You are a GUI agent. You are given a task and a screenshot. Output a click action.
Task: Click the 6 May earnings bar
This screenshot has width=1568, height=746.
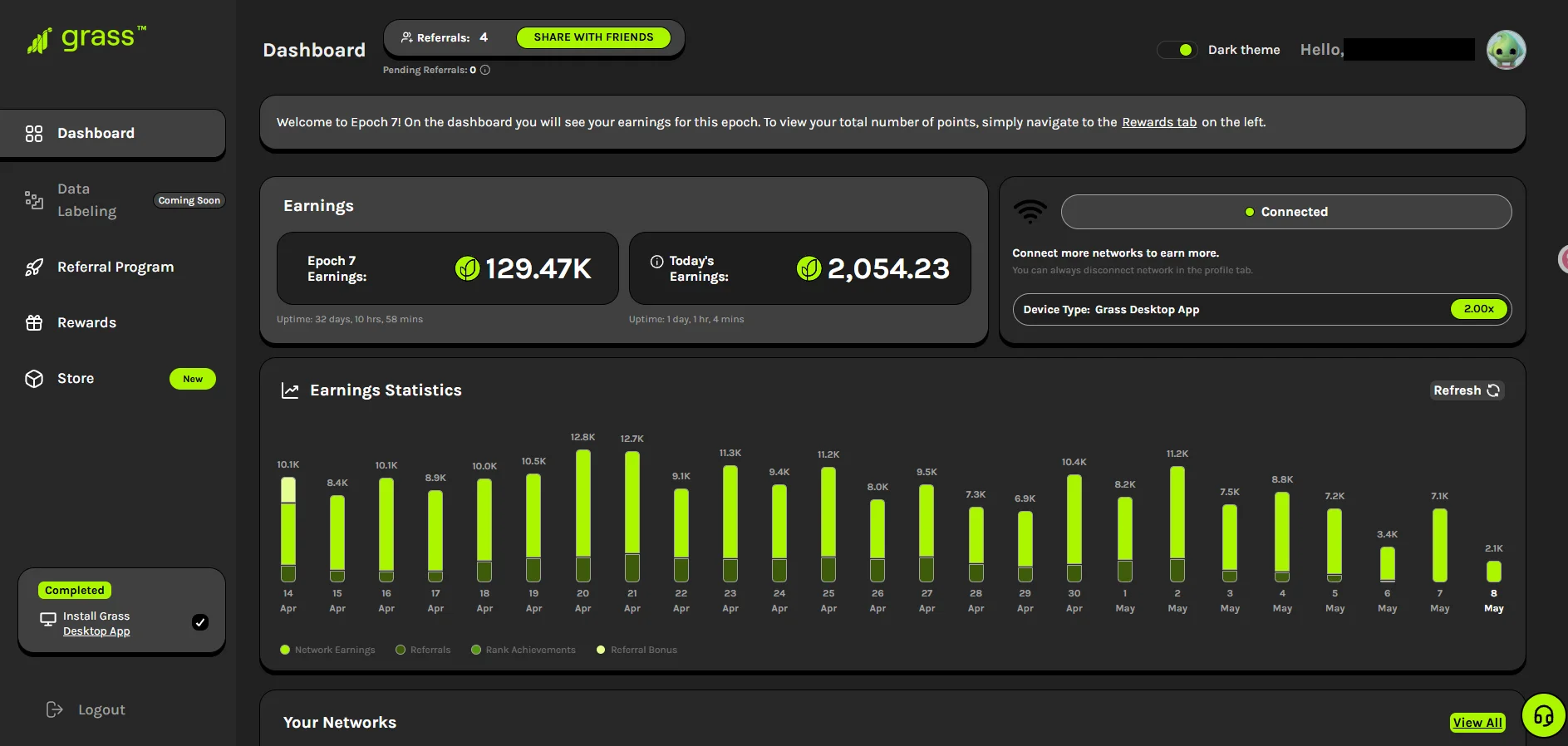[x=1388, y=564]
